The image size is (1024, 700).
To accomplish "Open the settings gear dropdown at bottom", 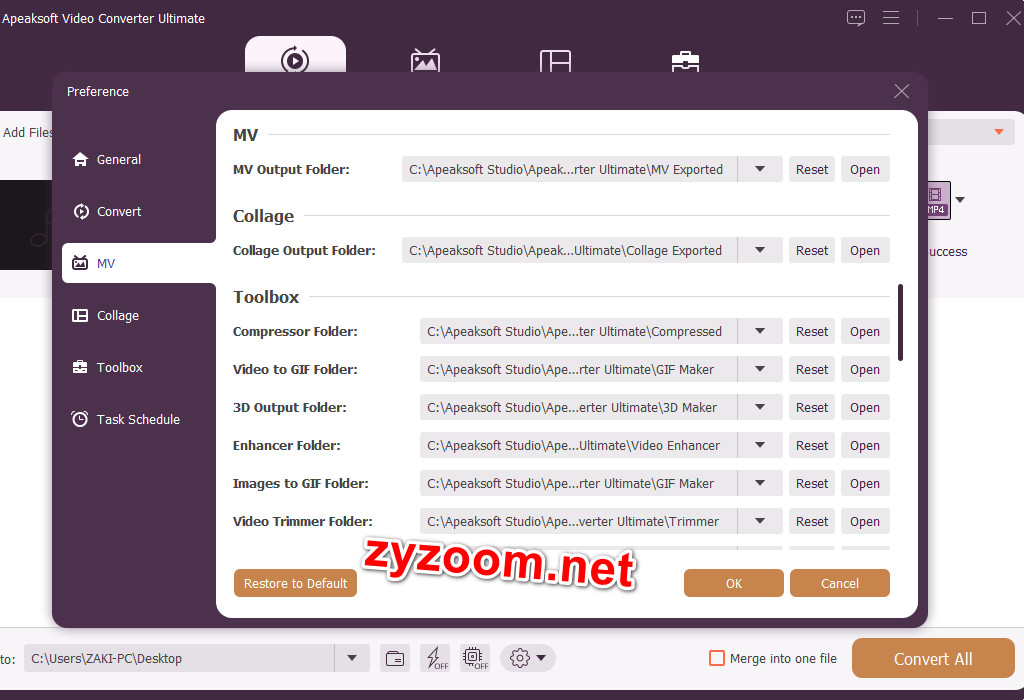I will [x=528, y=658].
